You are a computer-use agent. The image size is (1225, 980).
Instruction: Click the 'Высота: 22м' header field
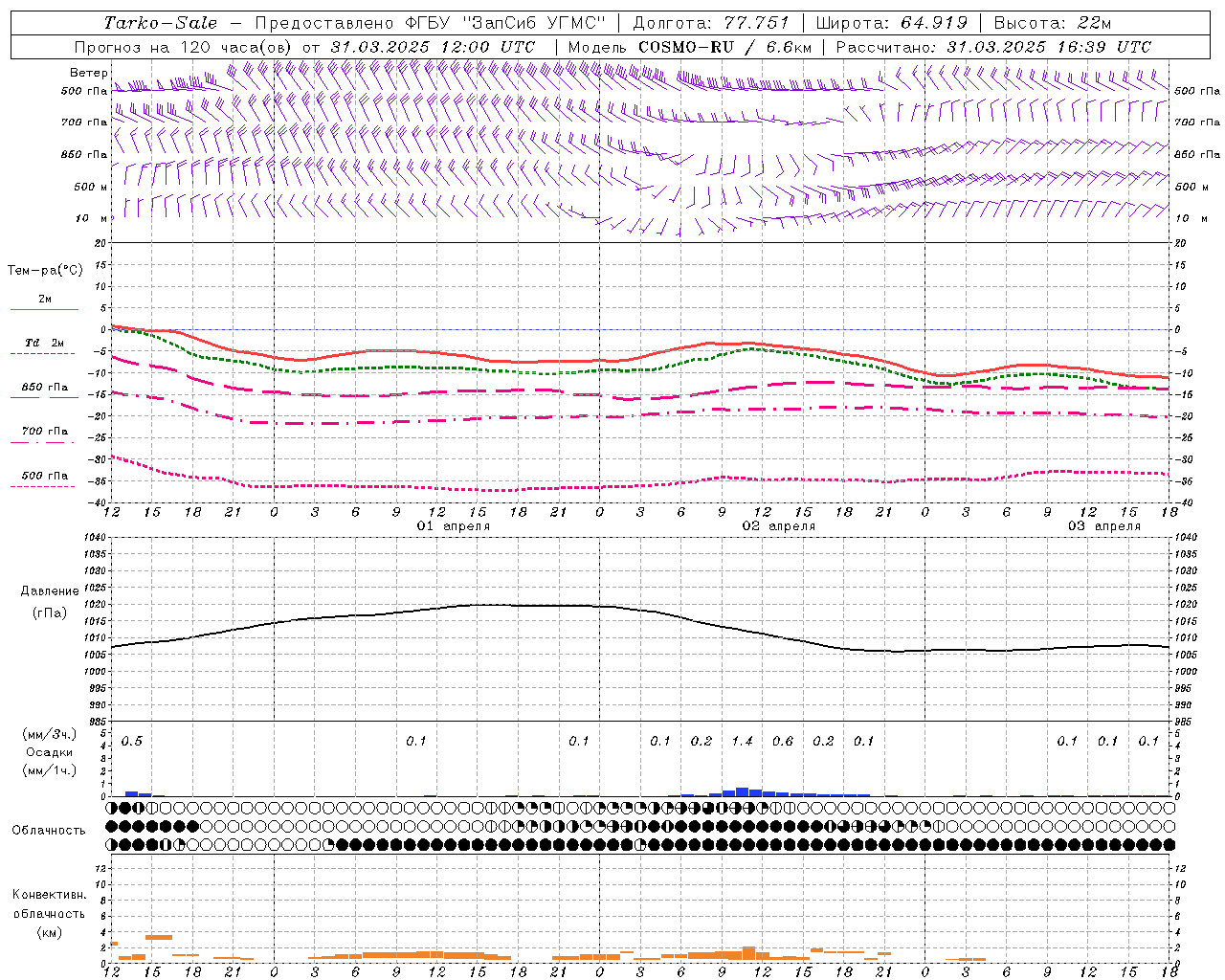[x=1052, y=23]
